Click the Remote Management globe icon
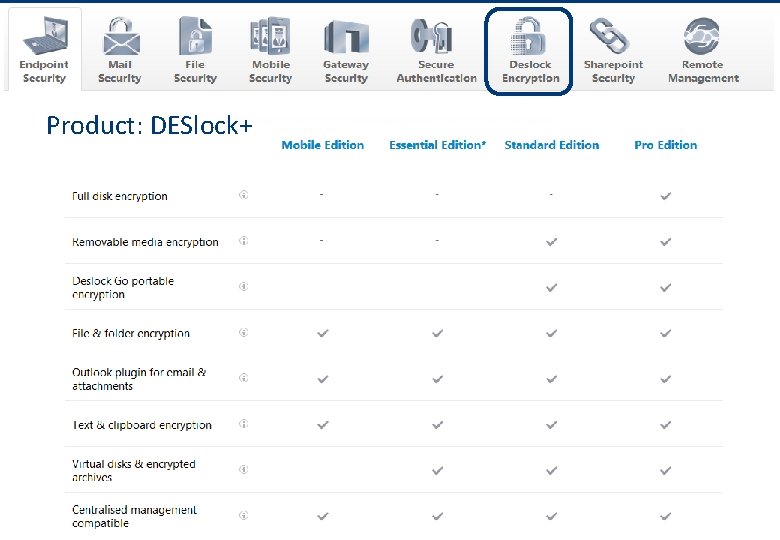The width and height of the screenshot is (780, 540). [703, 38]
